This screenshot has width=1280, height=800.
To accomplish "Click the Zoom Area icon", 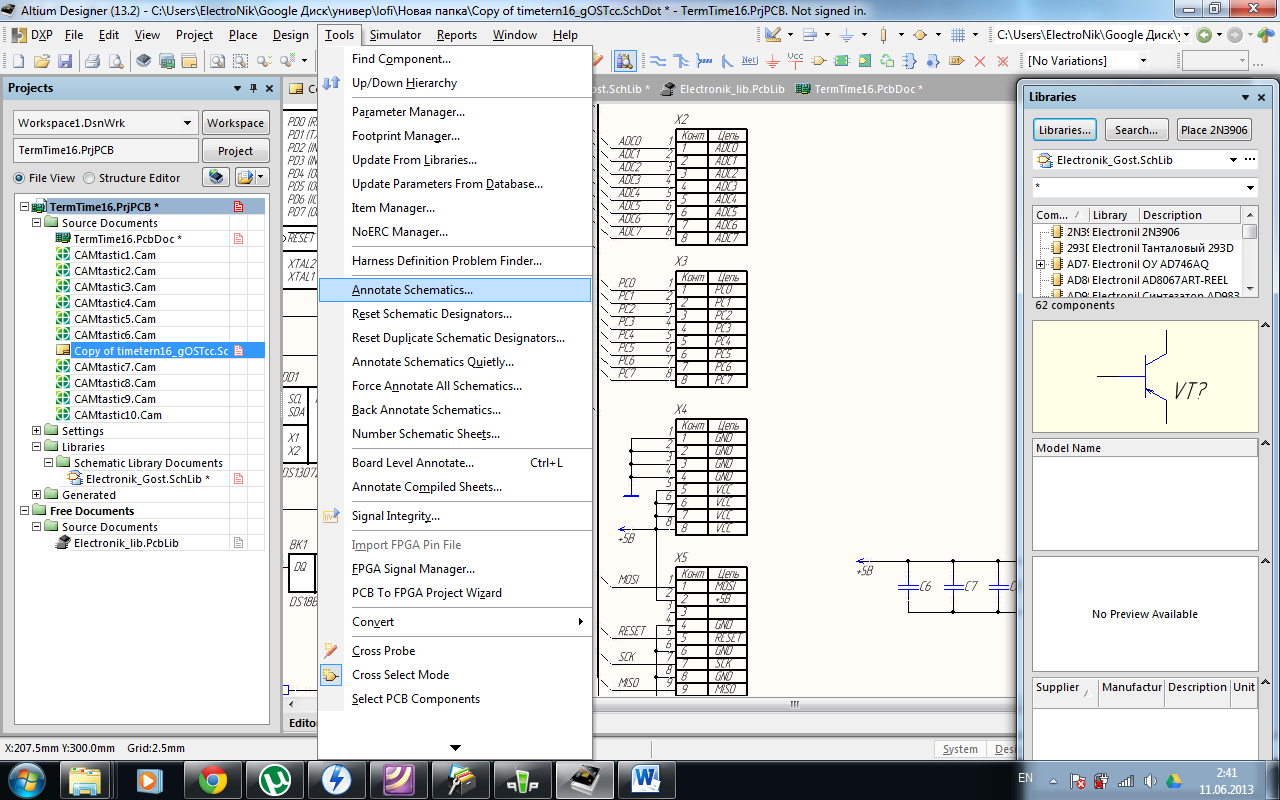I will [240, 61].
